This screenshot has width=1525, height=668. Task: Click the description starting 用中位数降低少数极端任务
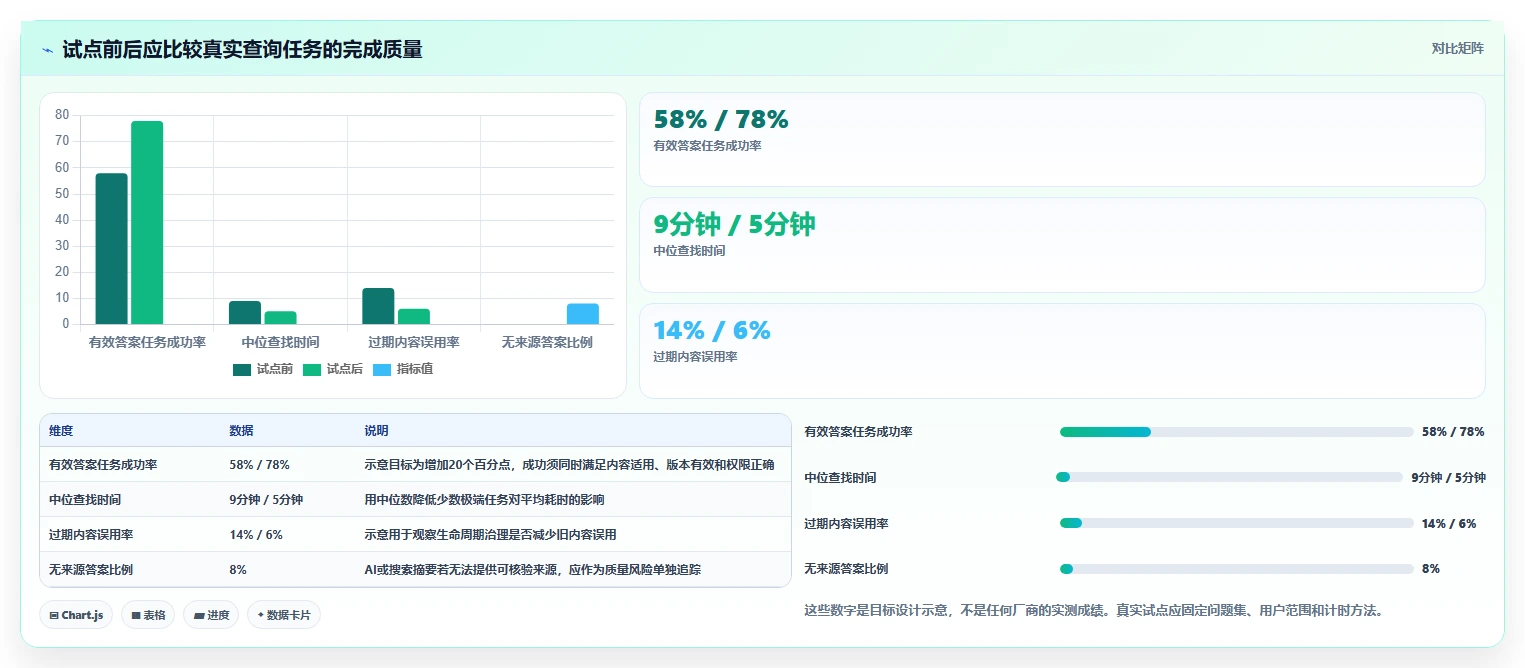(x=484, y=500)
